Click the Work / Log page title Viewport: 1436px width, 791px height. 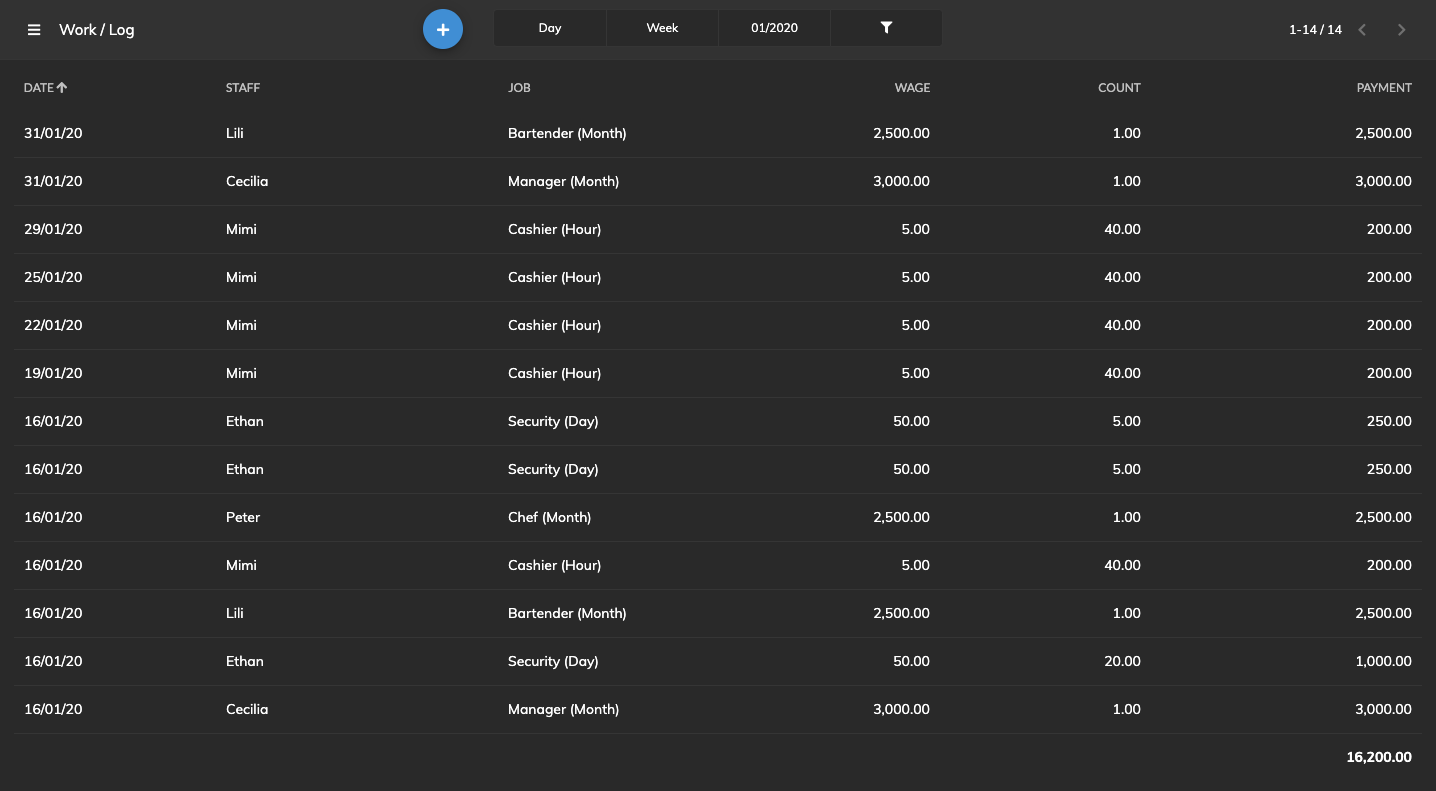click(x=97, y=30)
